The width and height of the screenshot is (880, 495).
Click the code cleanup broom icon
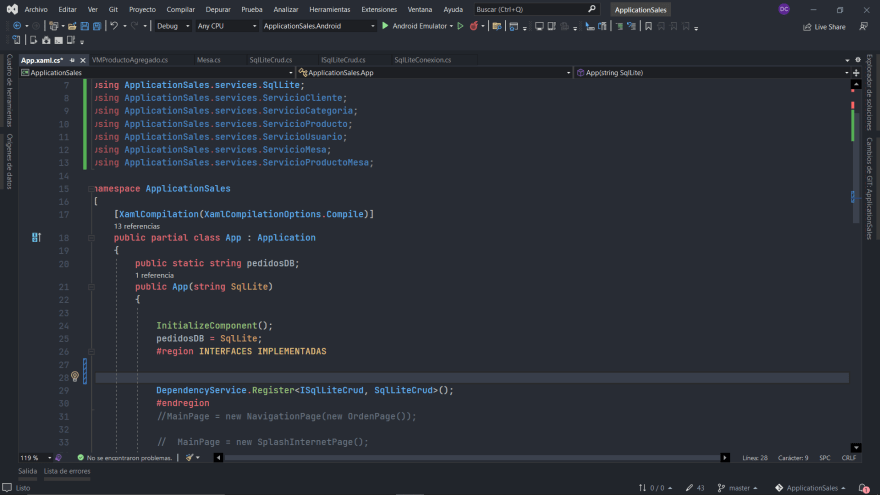tap(190, 457)
